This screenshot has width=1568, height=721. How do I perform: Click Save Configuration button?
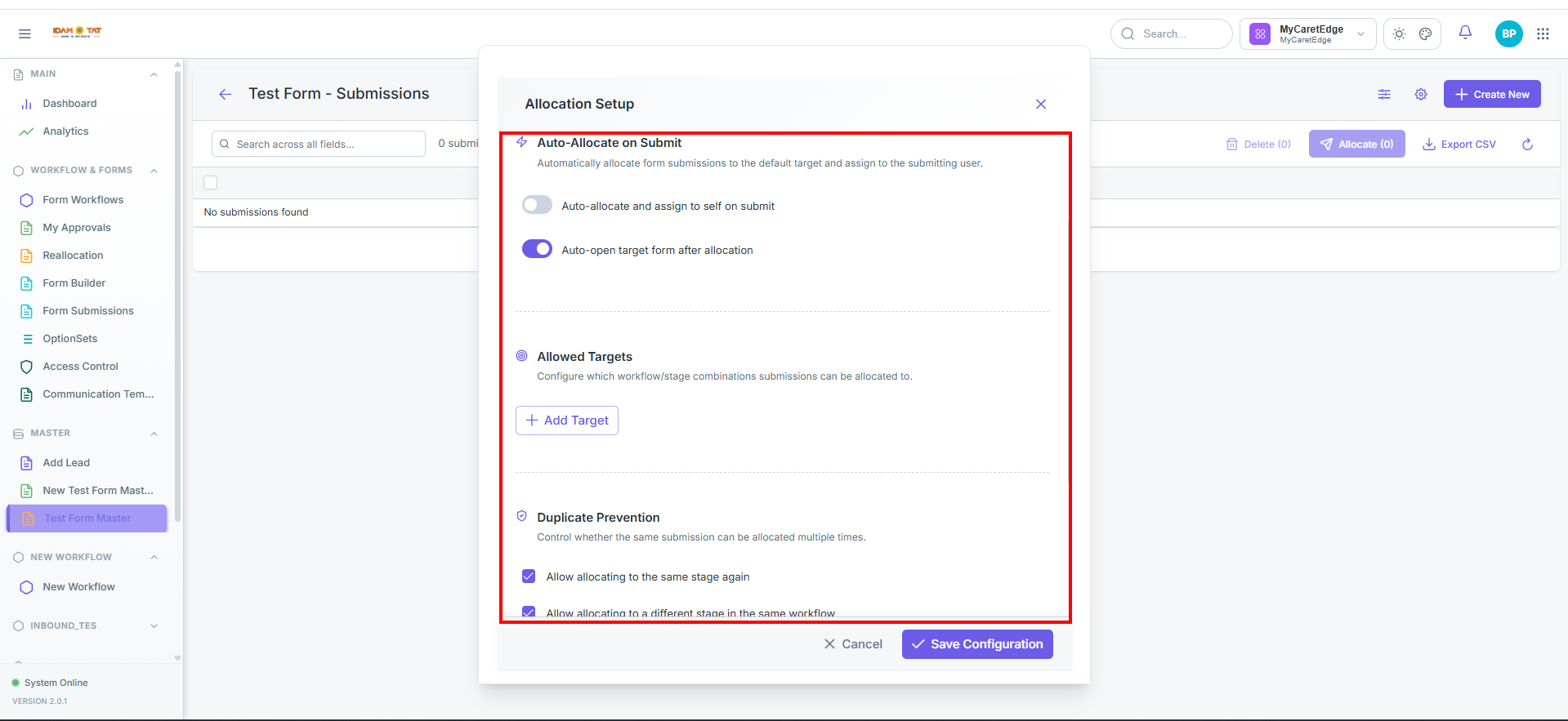[x=977, y=643]
